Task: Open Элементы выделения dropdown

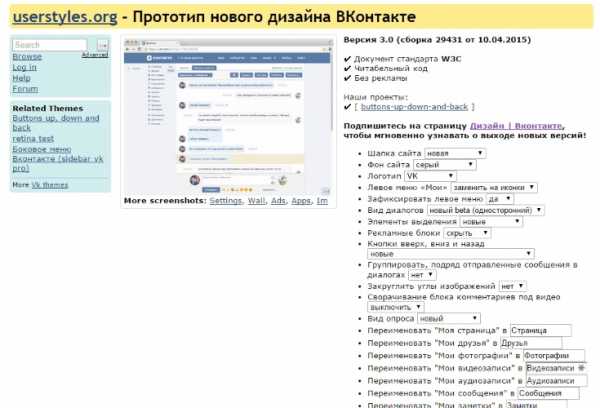Action: (x=491, y=222)
